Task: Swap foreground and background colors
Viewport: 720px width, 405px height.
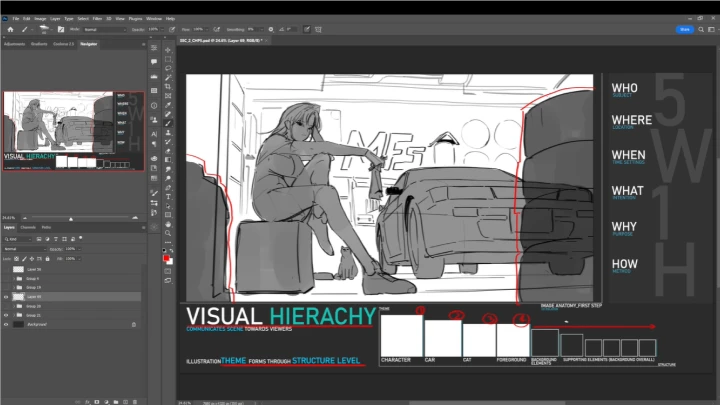Action: point(171,251)
